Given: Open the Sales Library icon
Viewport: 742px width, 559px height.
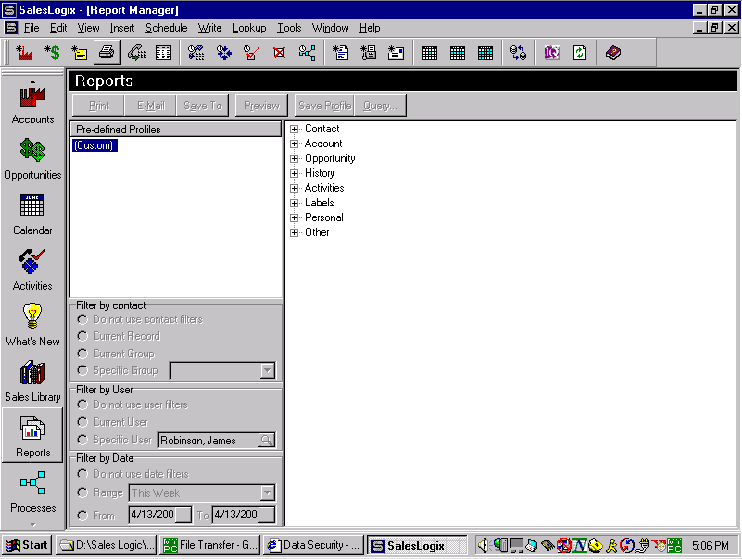Looking at the screenshot, I should coord(33,381).
